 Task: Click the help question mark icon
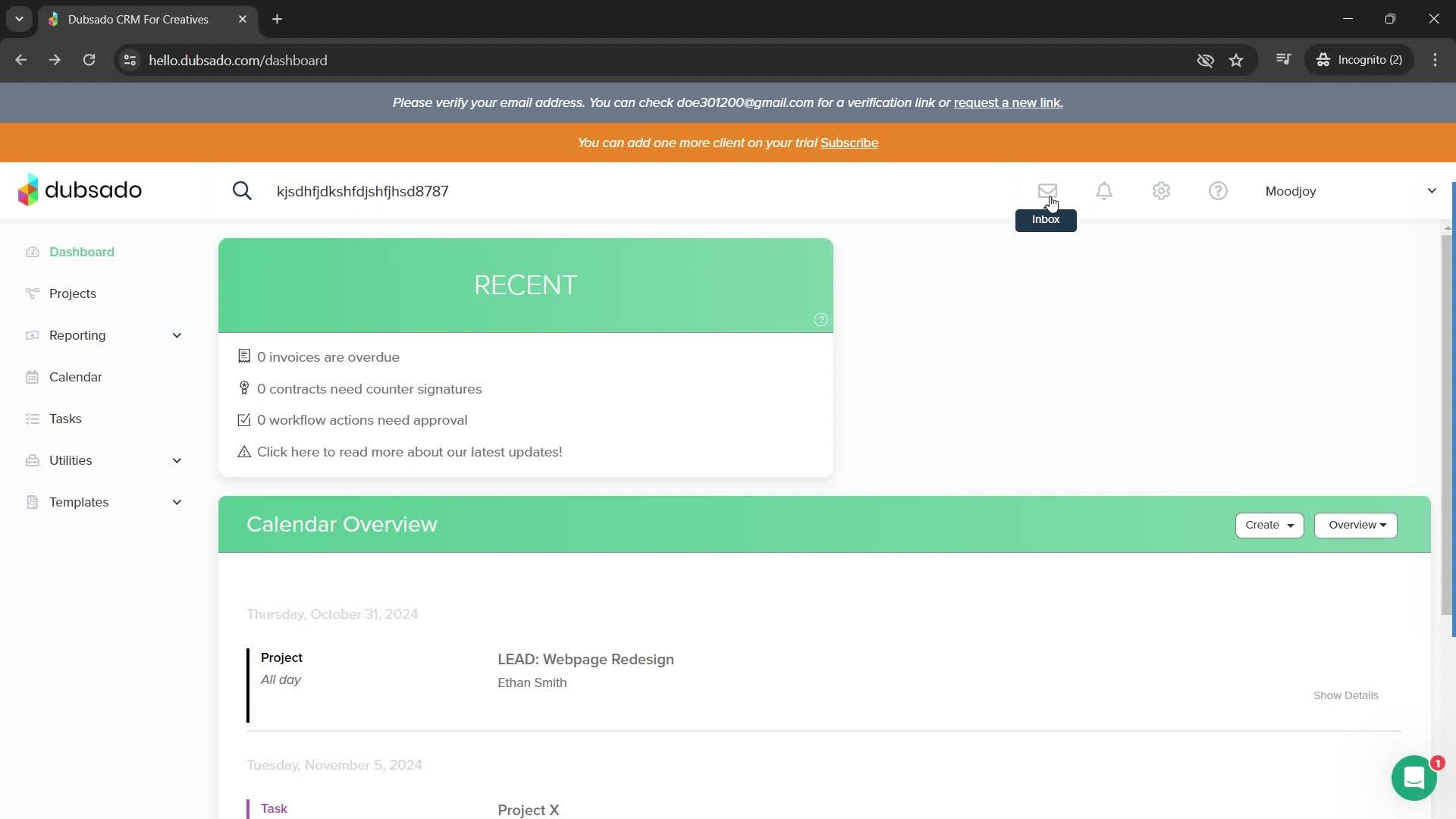[x=1218, y=191]
